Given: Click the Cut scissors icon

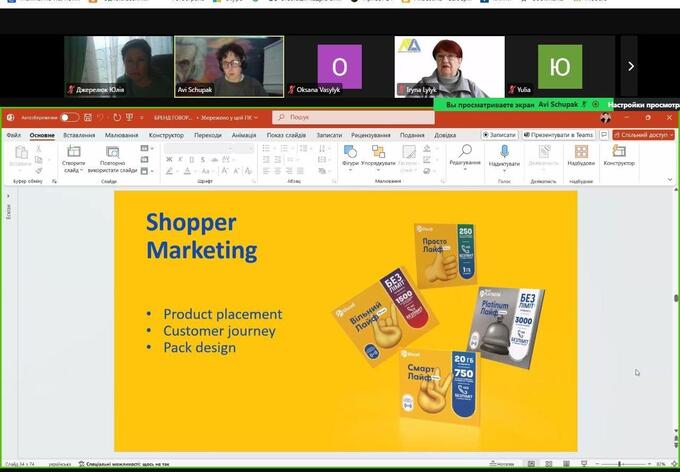Looking at the screenshot, I should [x=39, y=149].
